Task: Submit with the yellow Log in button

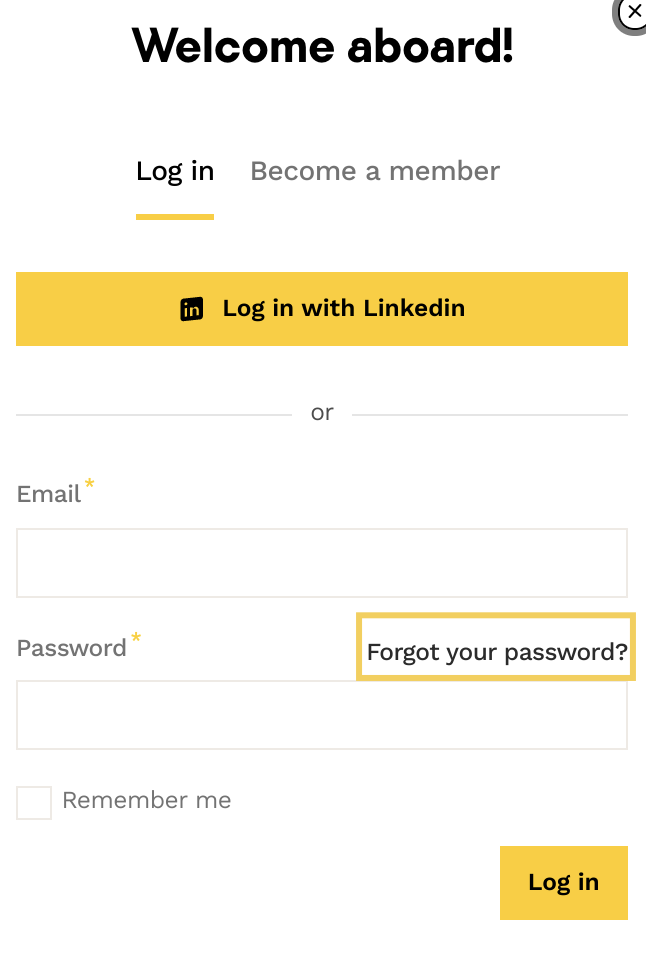Action: pyautogui.click(x=563, y=882)
